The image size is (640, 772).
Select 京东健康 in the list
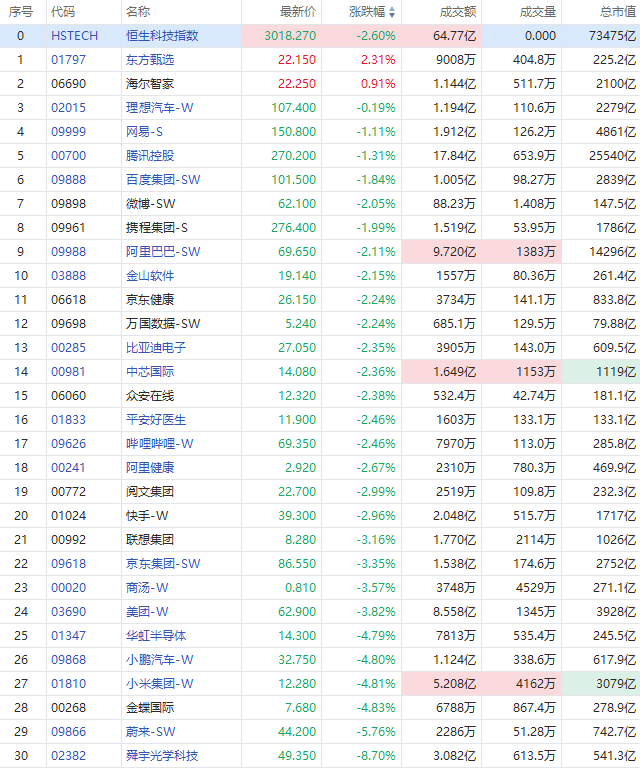pos(150,300)
